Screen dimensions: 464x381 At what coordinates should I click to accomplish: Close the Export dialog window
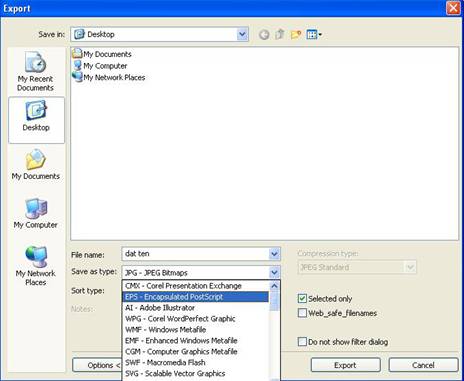coord(453,8)
